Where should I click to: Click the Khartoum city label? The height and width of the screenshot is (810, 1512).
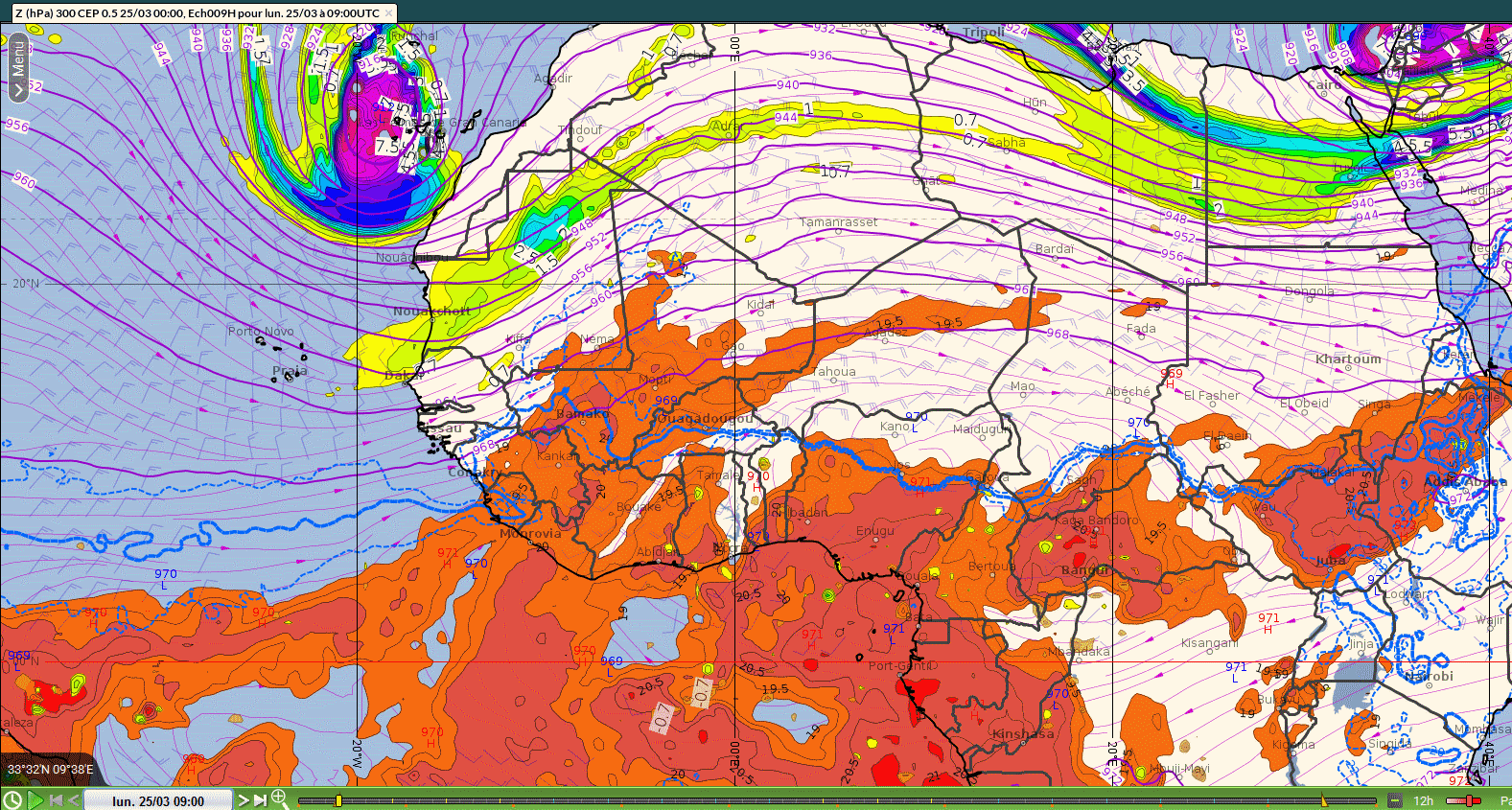tap(1348, 359)
